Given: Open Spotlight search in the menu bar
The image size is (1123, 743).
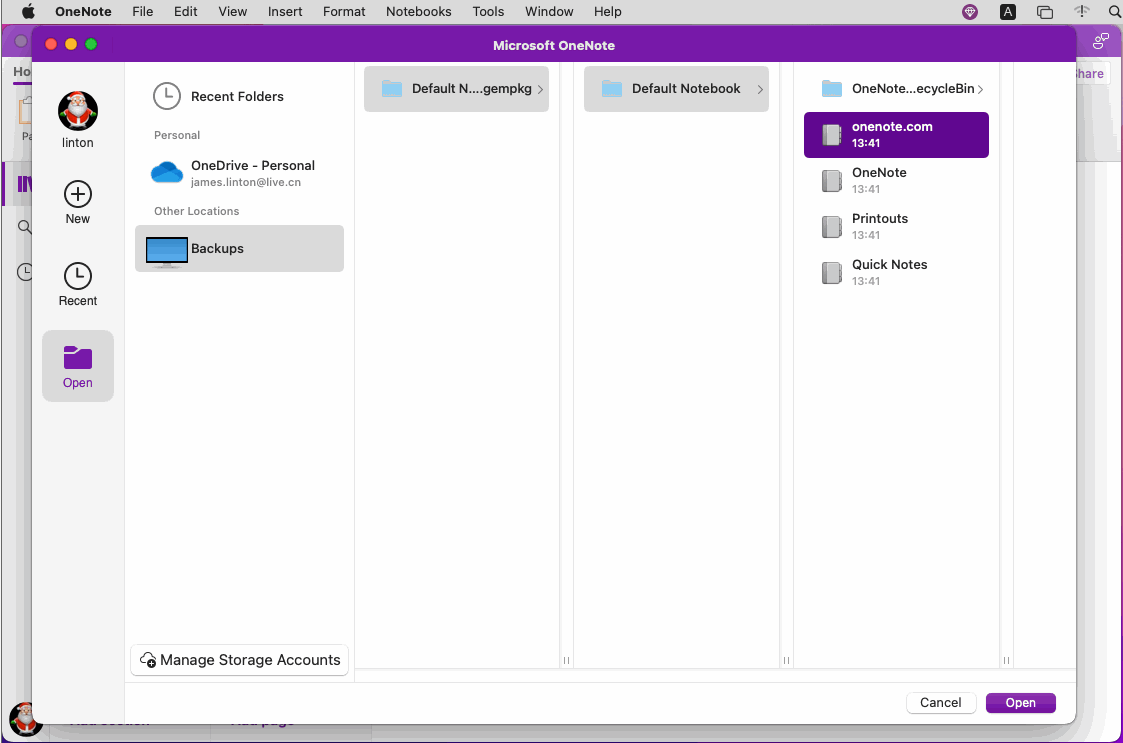Looking at the screenshot, I should click(x=1114, y=11).
